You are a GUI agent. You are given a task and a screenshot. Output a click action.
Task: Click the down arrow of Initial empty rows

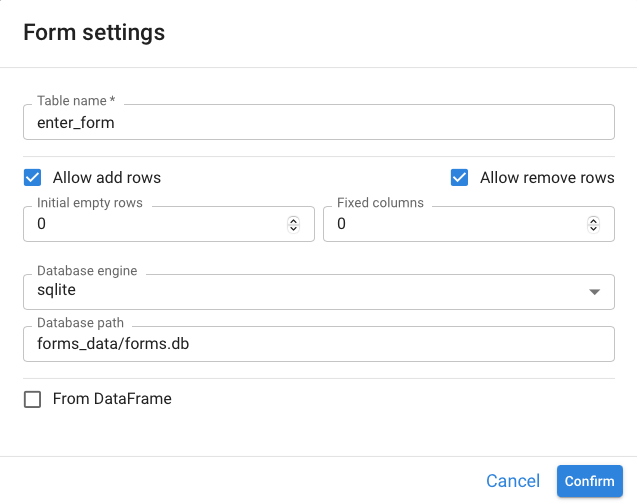pyautogui.click(x=293, y=228)
